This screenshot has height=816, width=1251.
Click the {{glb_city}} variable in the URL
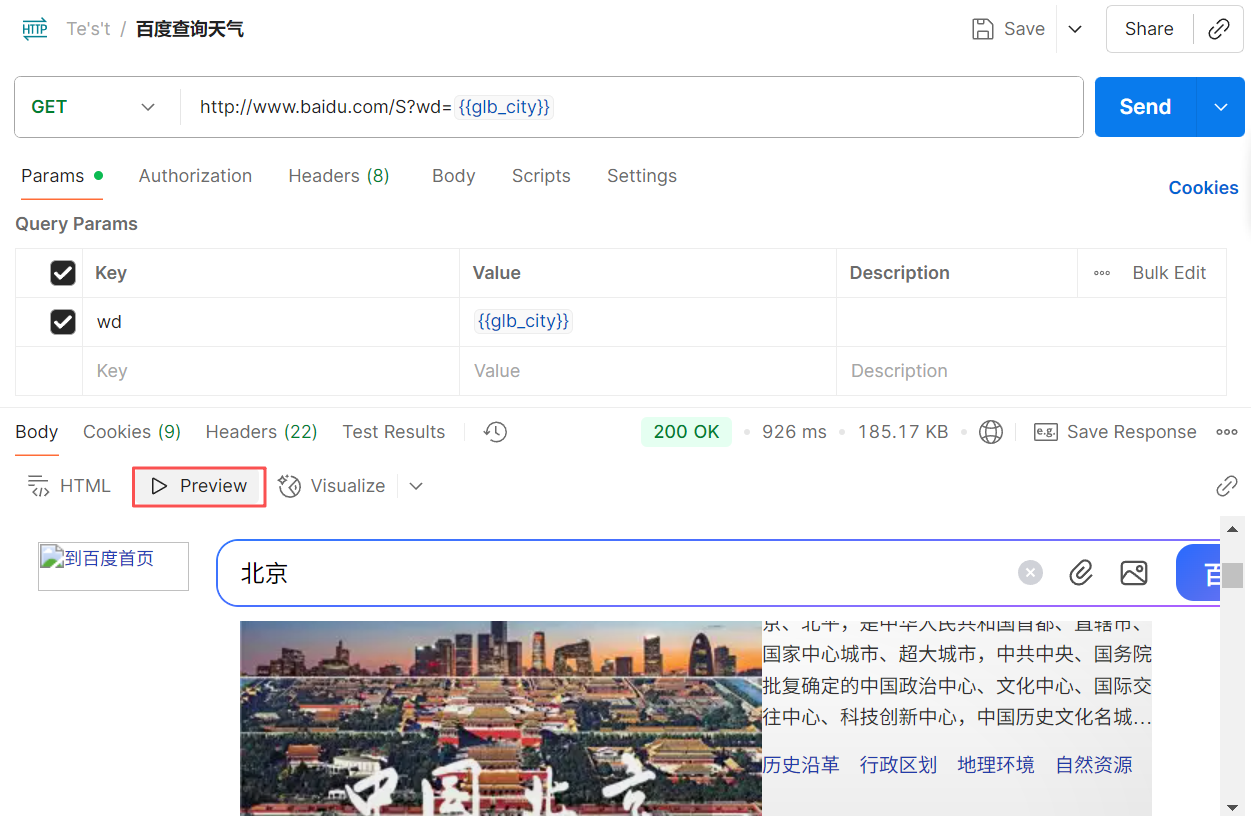[504, 107]
